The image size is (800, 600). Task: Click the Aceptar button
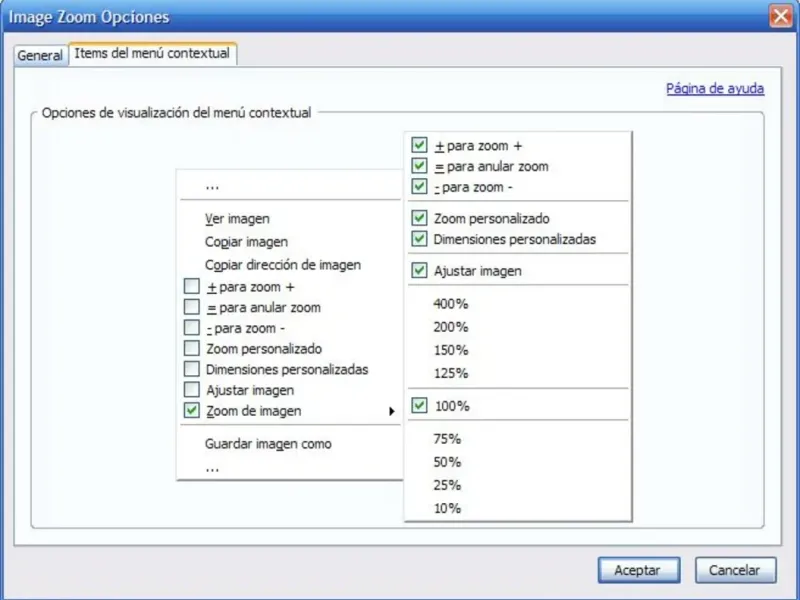[x=637, y=570]
